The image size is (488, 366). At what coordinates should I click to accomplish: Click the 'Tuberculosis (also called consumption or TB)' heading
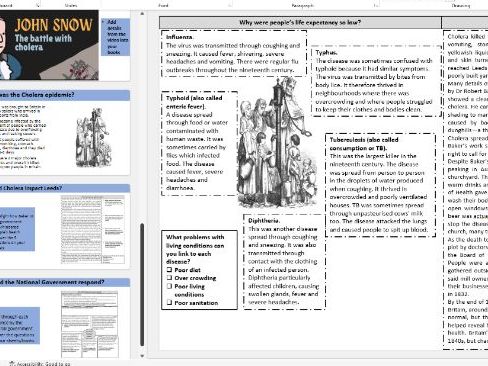364,144
